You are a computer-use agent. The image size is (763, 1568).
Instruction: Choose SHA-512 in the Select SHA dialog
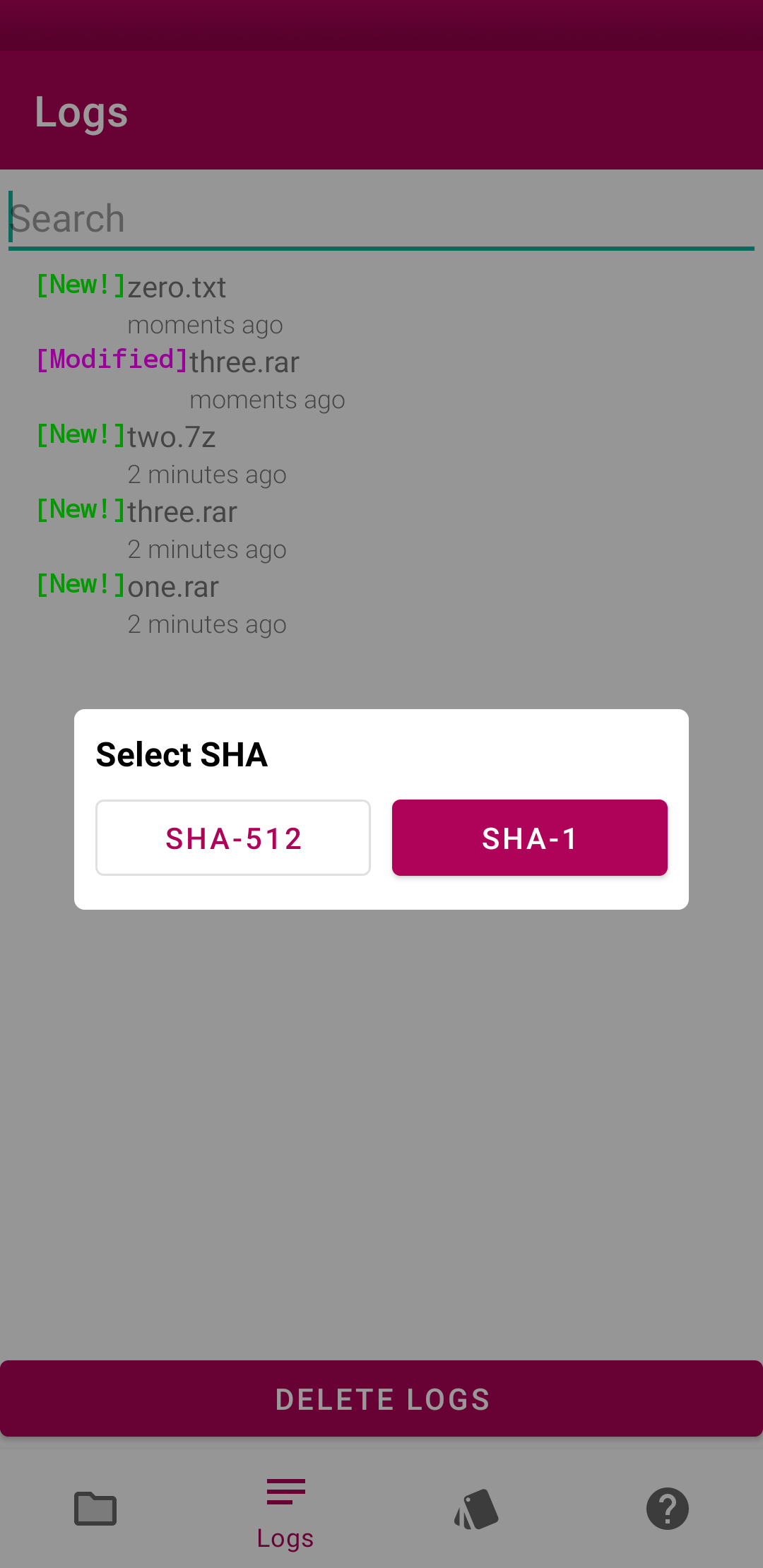pyautogui.click(x=233, y=838)
